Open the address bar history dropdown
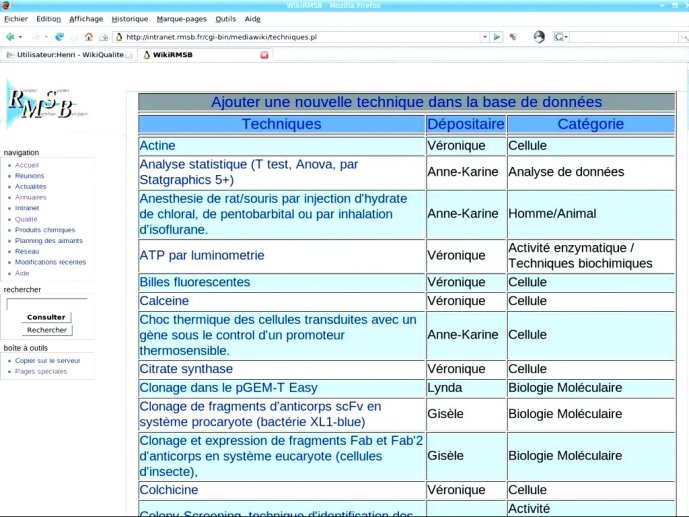Screen dimensions: 689x517 pos(485,37)
